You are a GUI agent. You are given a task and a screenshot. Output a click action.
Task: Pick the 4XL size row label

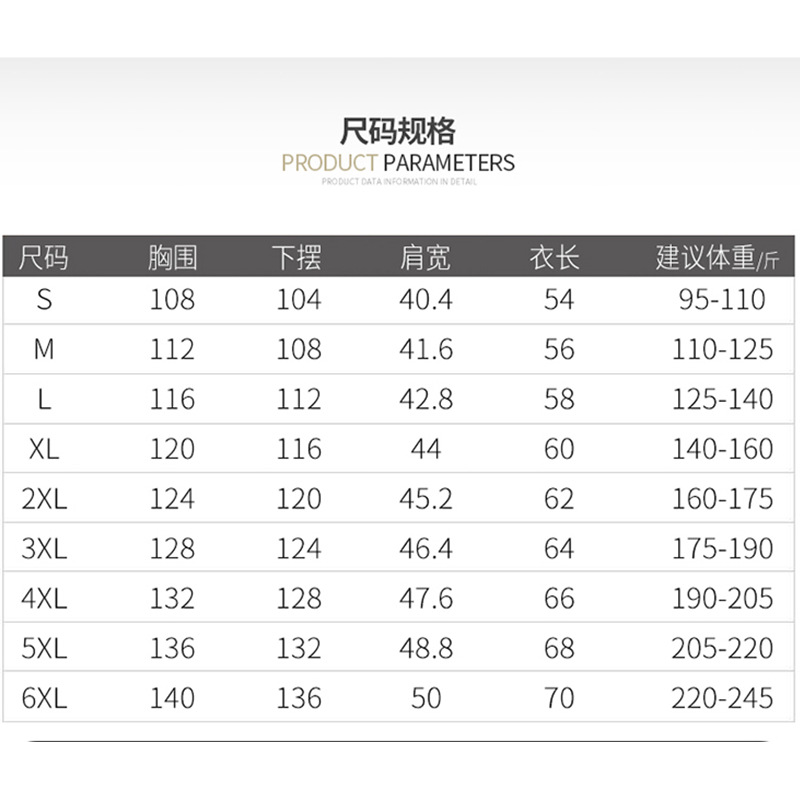click(x=44, y=599)
